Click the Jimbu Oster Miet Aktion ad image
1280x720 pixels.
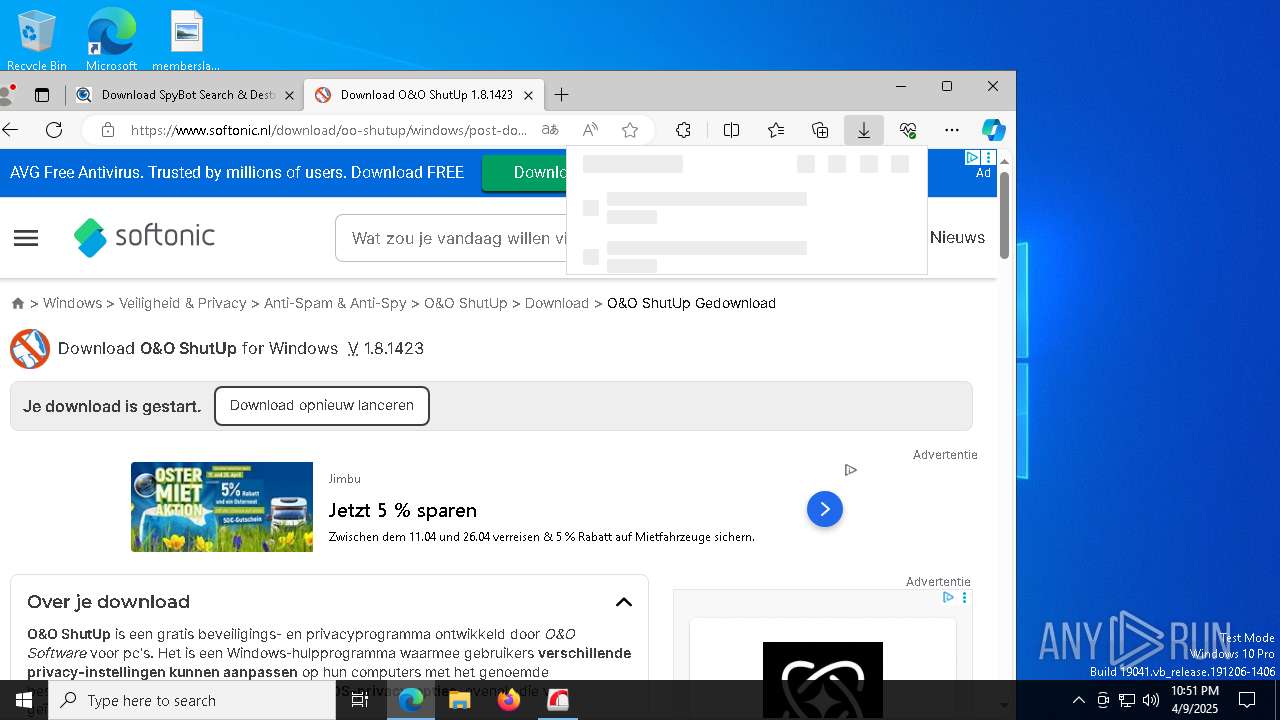222,507
